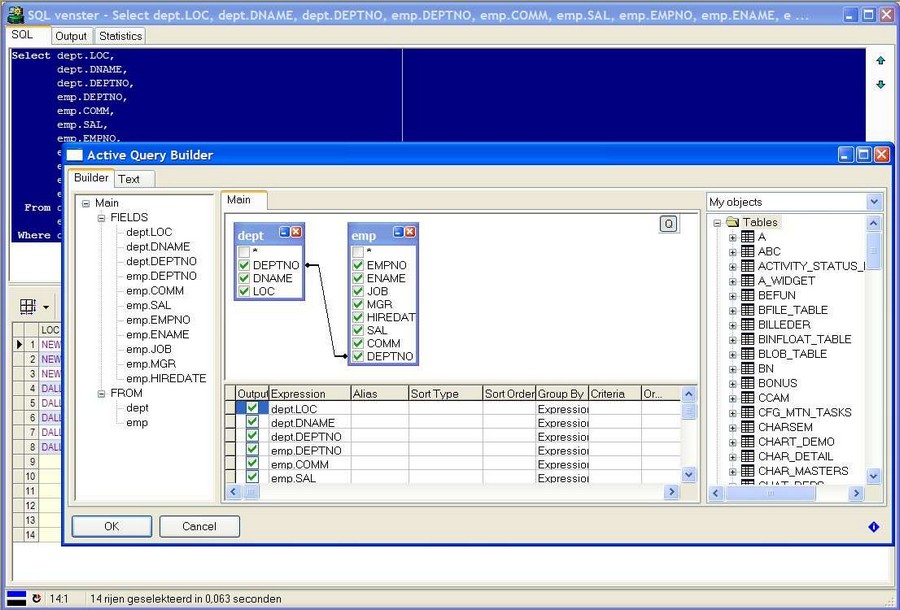Select the grid display icon above results
900x610 pixels.
pos(27,304)
